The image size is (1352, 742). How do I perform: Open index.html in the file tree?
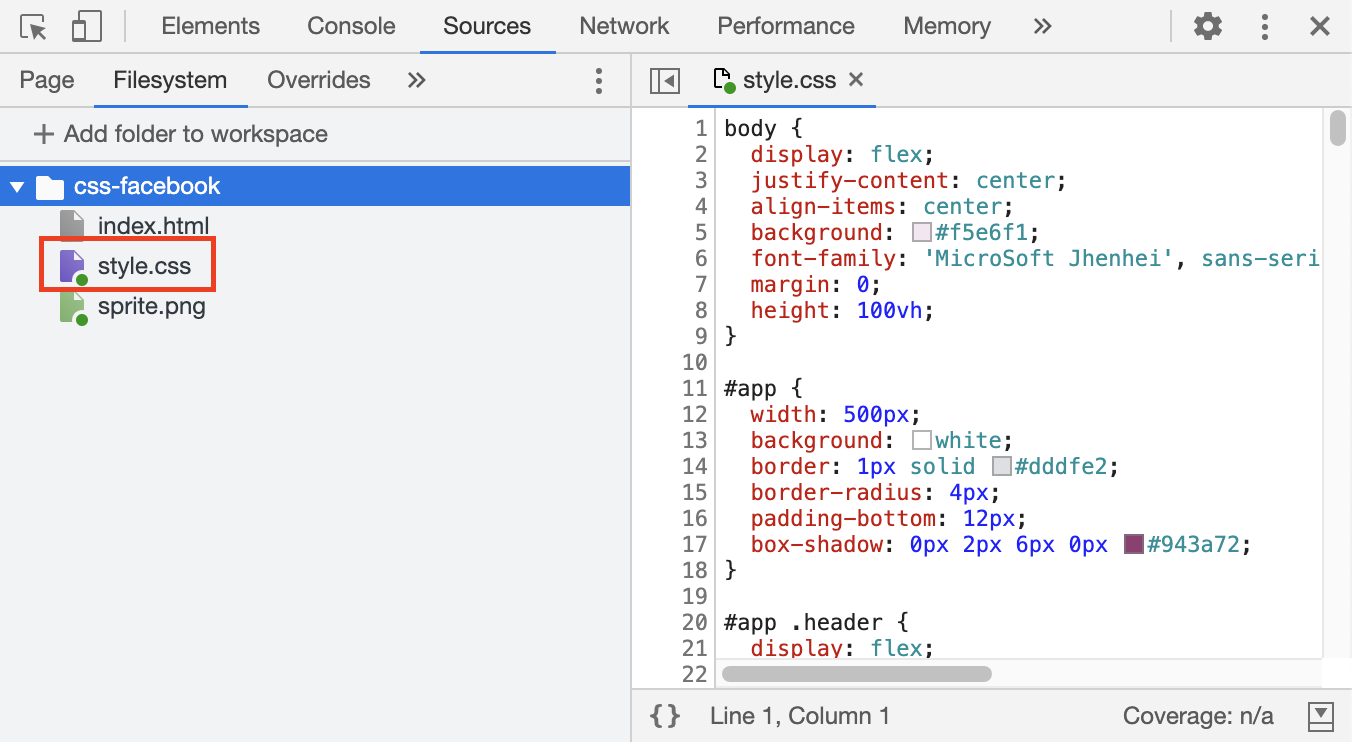click(154, 226)
